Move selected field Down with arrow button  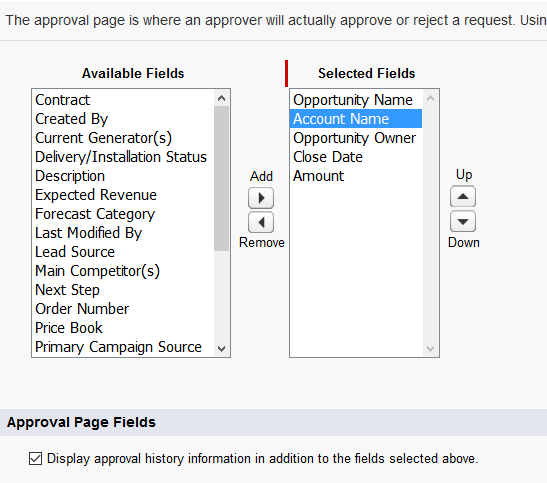click(463, 221)
